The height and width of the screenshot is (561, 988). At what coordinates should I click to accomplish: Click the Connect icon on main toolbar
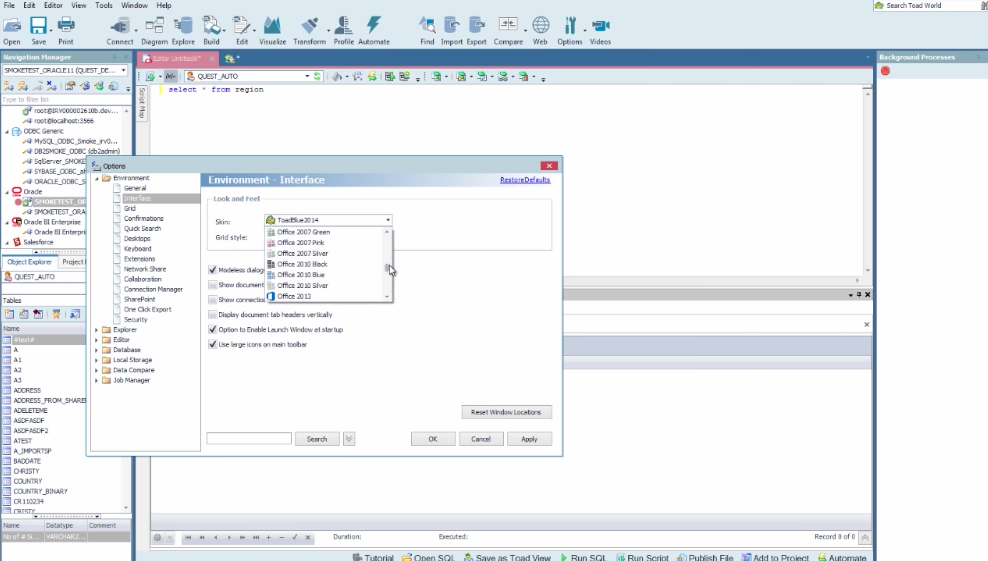point(120,26)
